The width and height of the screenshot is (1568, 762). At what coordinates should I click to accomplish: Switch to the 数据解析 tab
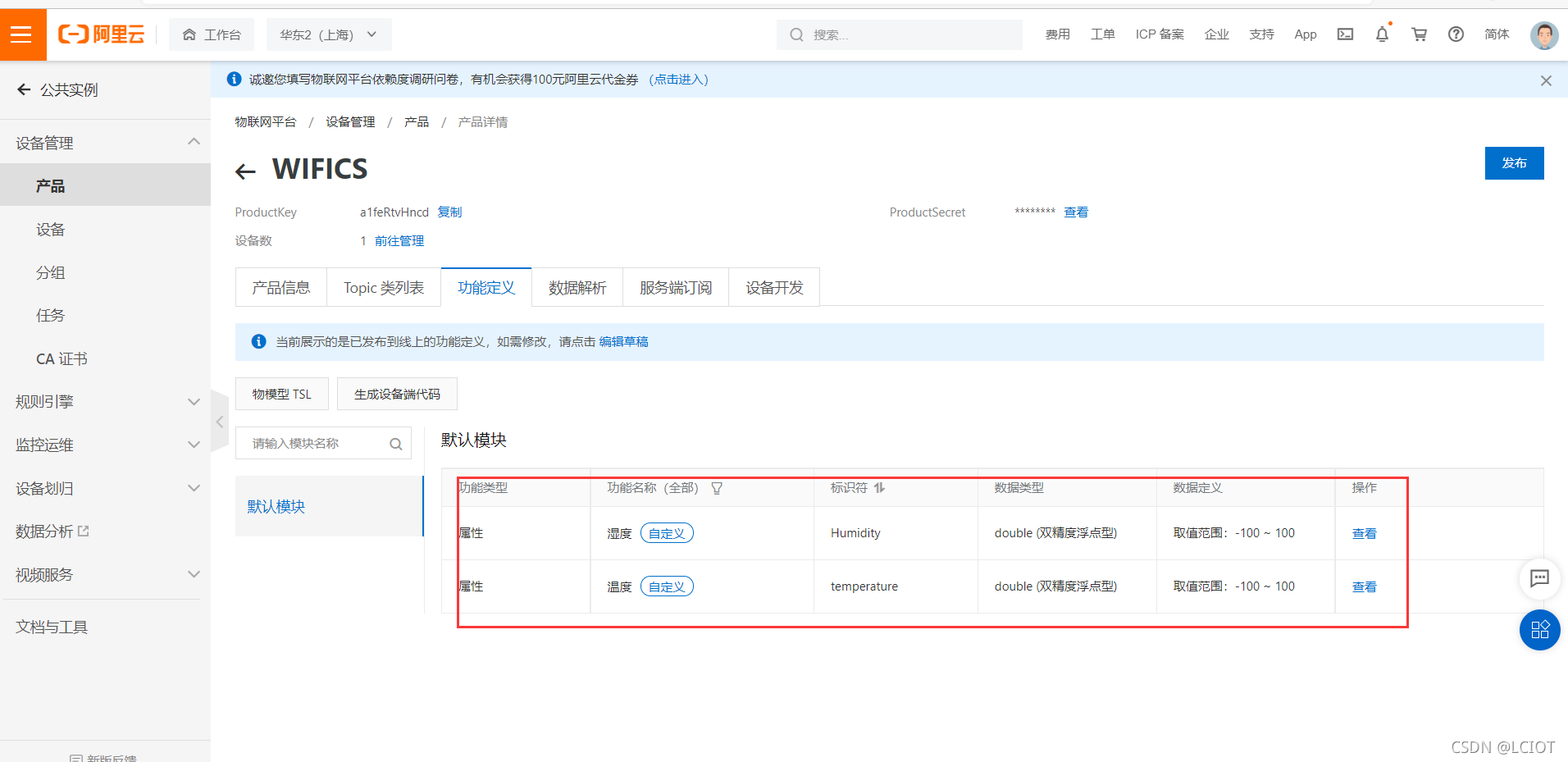[577, 287]
